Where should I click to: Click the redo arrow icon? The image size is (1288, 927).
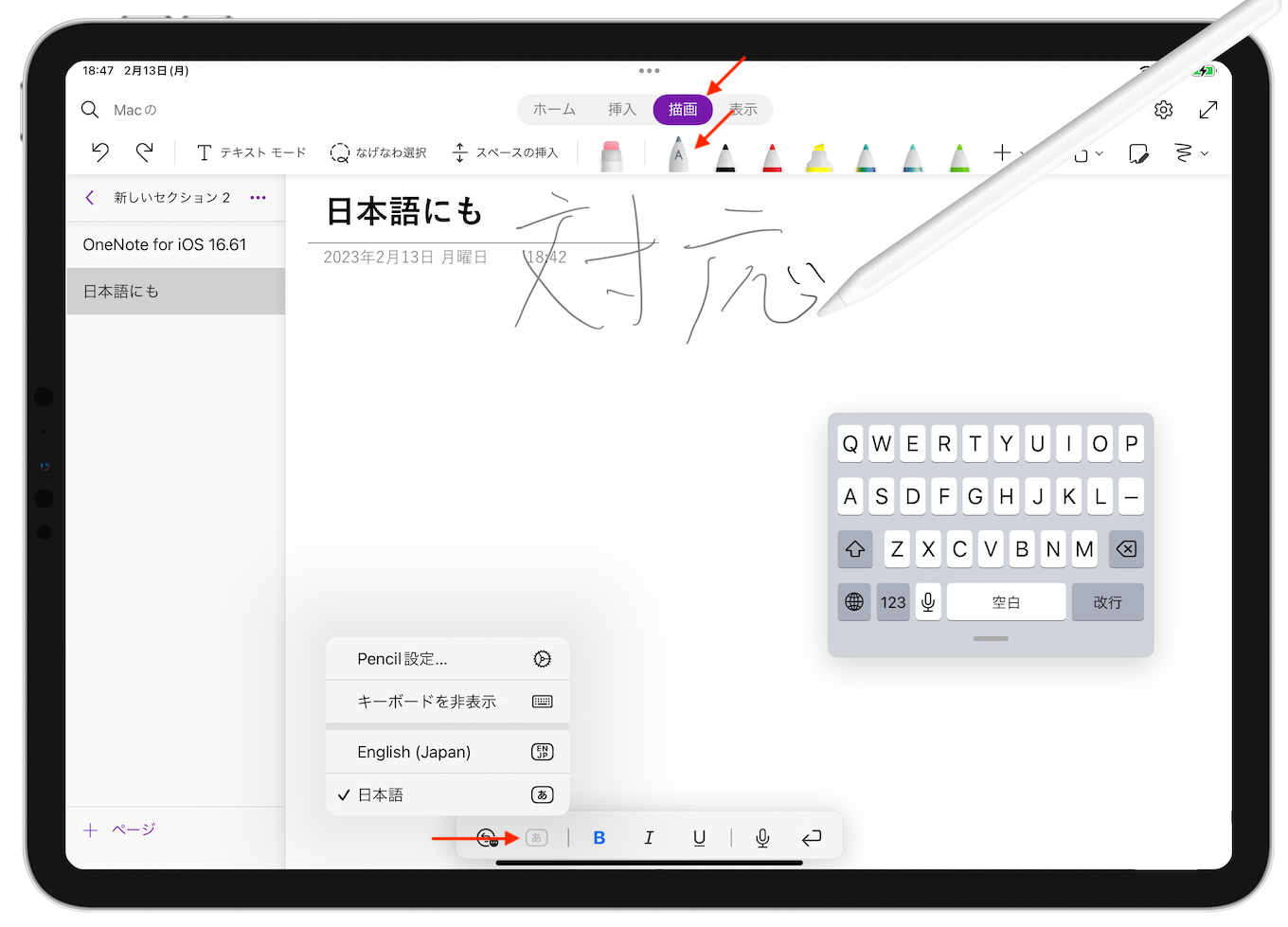click(144, 152)
